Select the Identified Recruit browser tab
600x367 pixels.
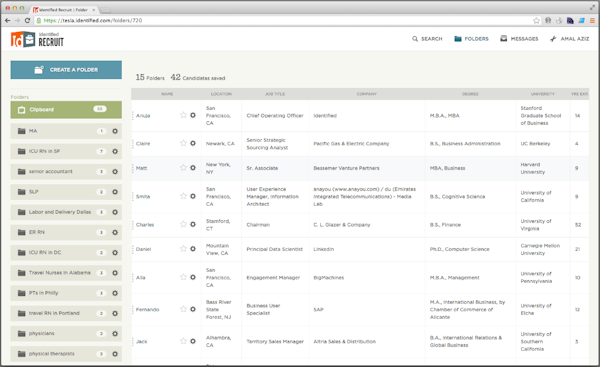(x=63, y=10)
